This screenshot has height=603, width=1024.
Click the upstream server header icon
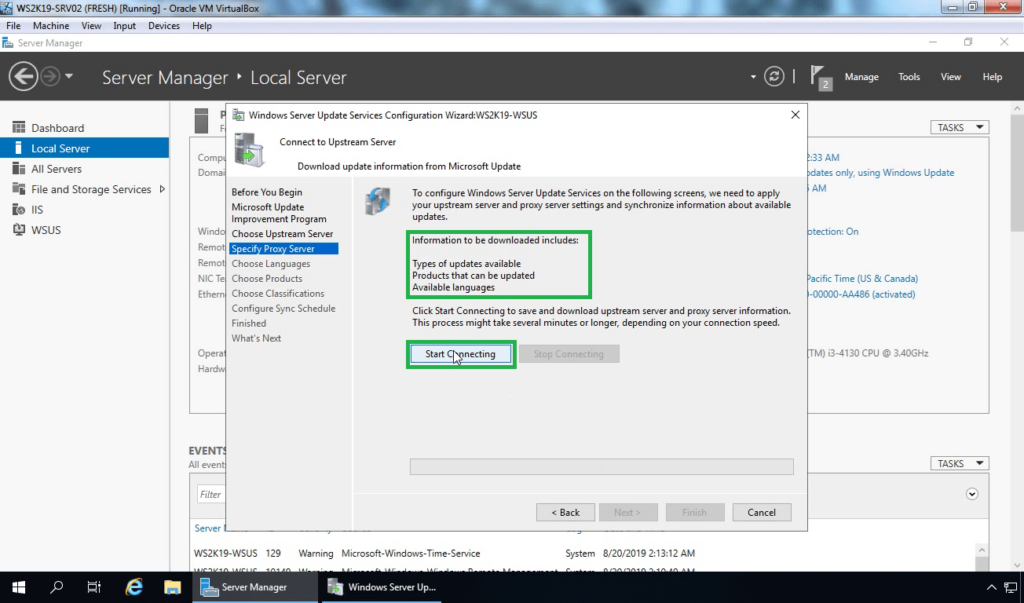point(249,150)
